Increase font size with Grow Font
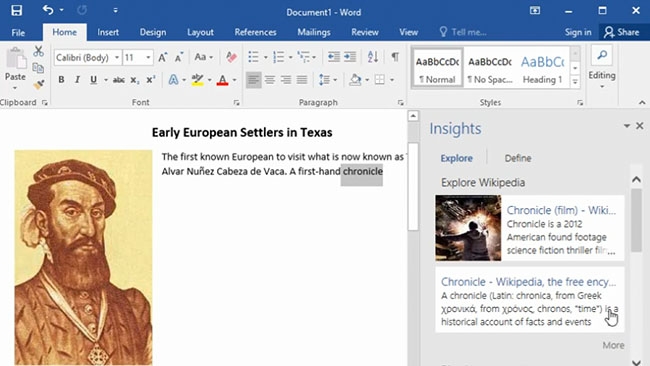This screenshot has height=366, width=650. pos(162,58)
